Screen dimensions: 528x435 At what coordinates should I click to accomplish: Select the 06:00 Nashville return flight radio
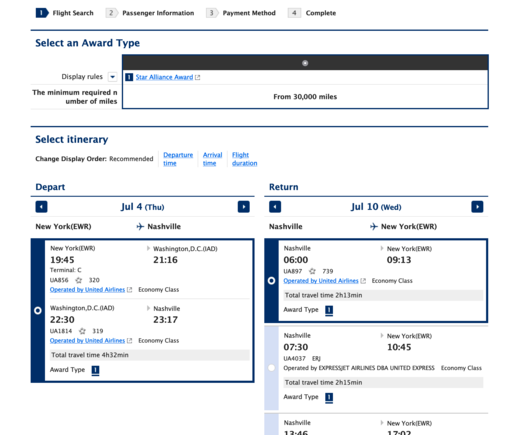[x=271, y=280]
